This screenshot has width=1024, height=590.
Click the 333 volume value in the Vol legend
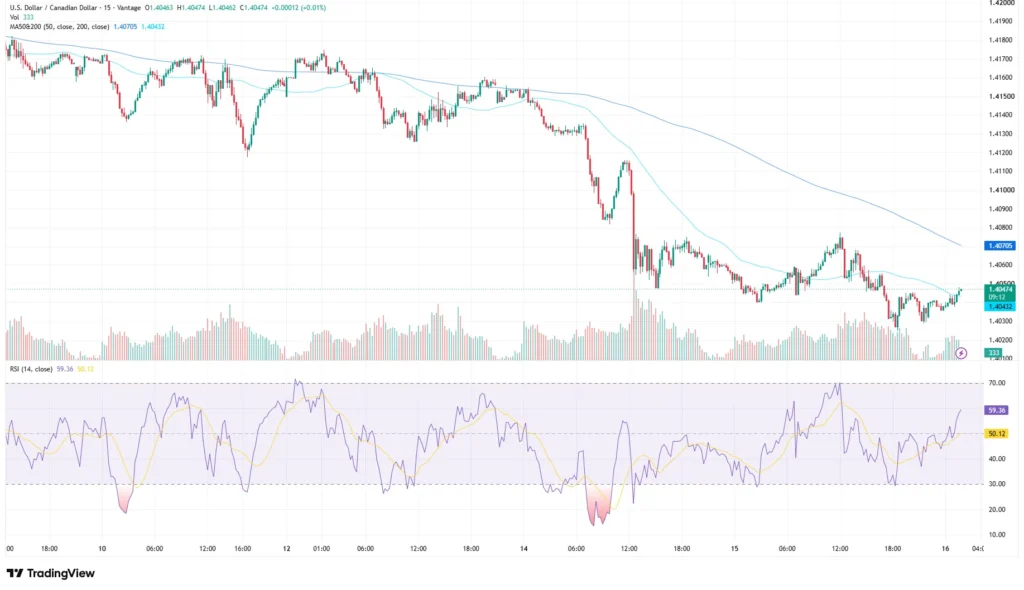pyautogui.click(x=28, y=17)
